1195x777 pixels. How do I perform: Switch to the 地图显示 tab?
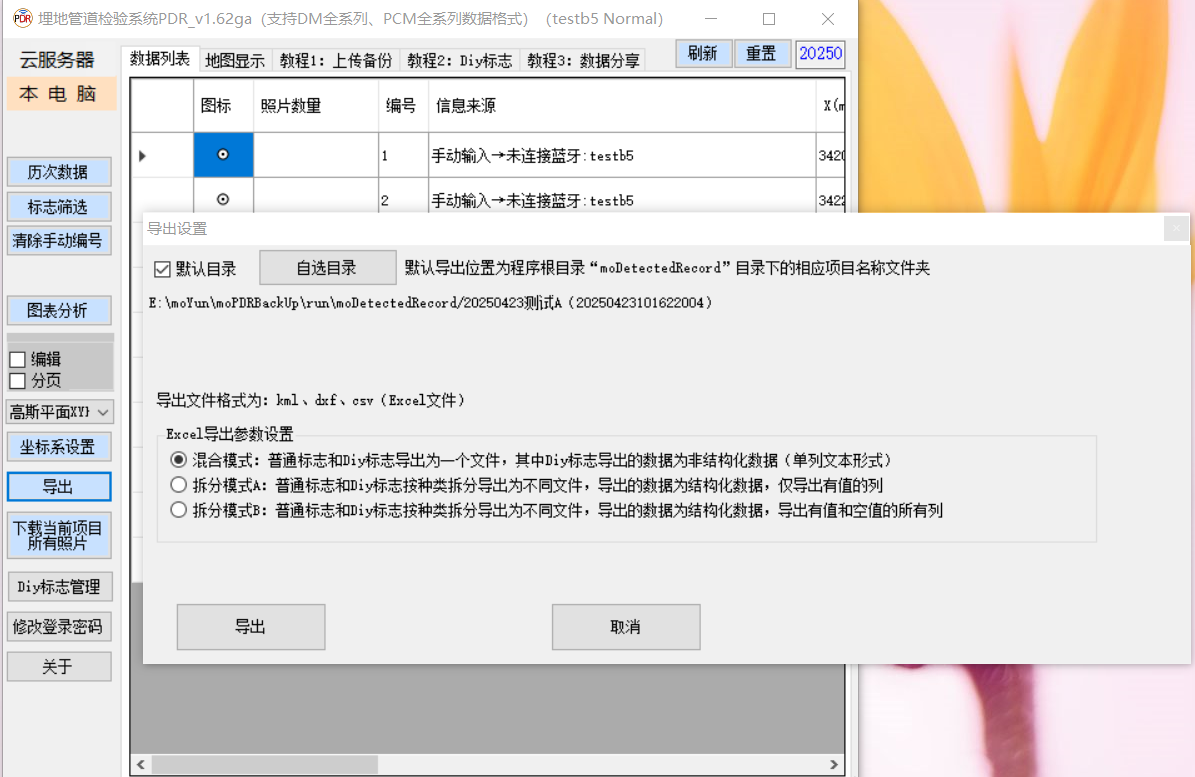(x=235, y=60)
